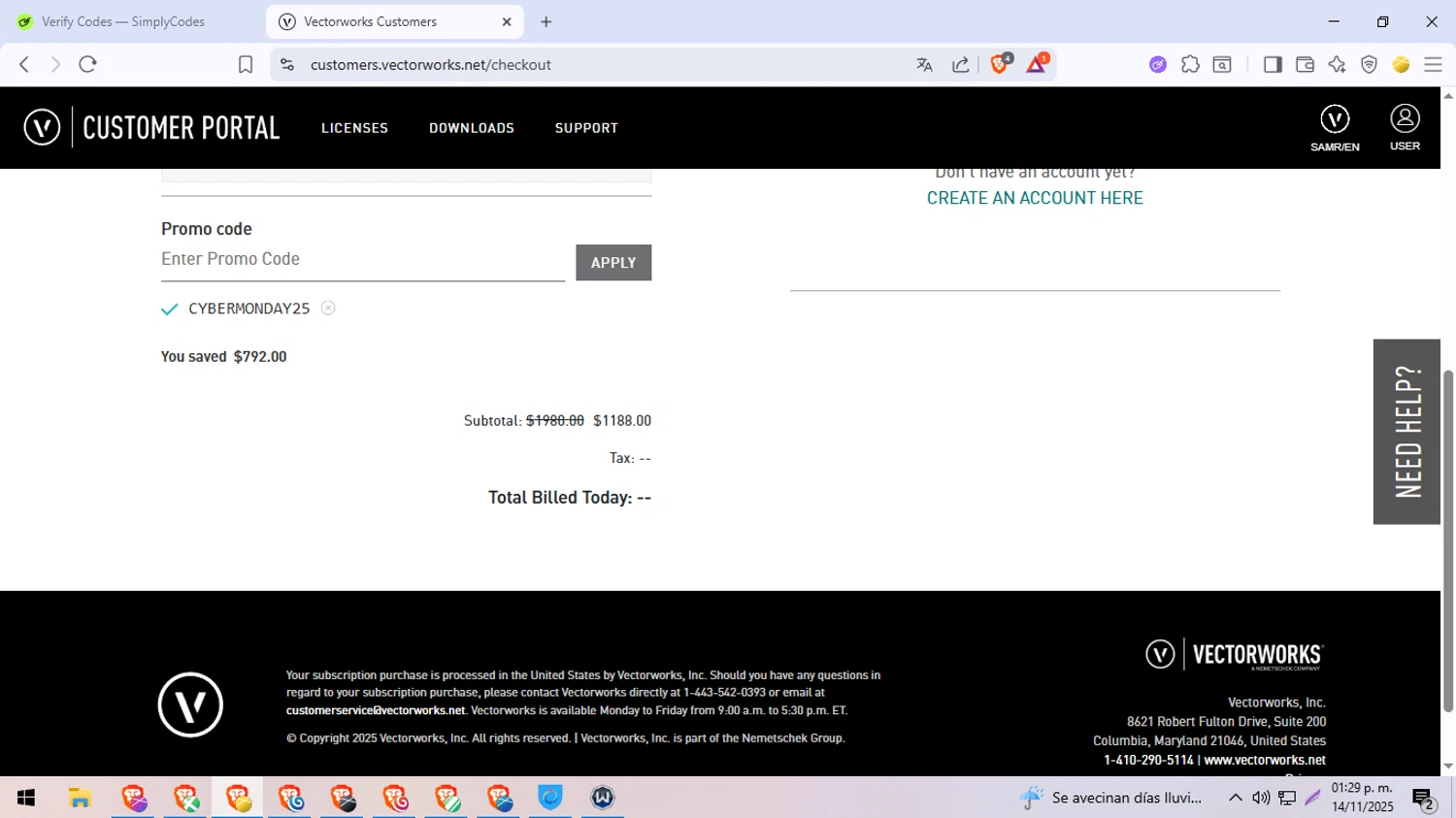This screenshot has height=818, width=1456.
Task: Show hidden system tray icons
Action: click(x=1236, y=798)
